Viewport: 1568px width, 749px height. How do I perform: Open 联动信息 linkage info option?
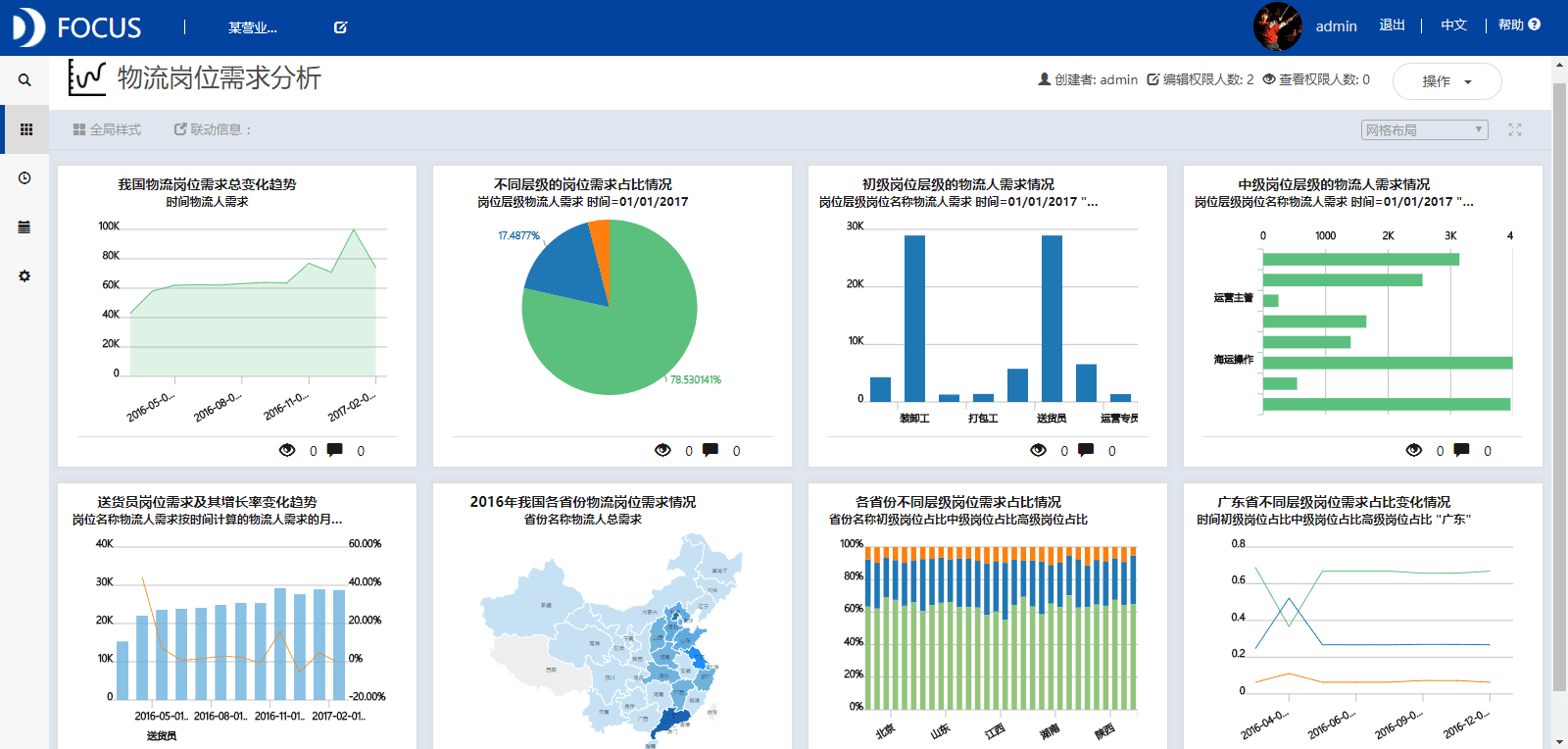[213, 129]
